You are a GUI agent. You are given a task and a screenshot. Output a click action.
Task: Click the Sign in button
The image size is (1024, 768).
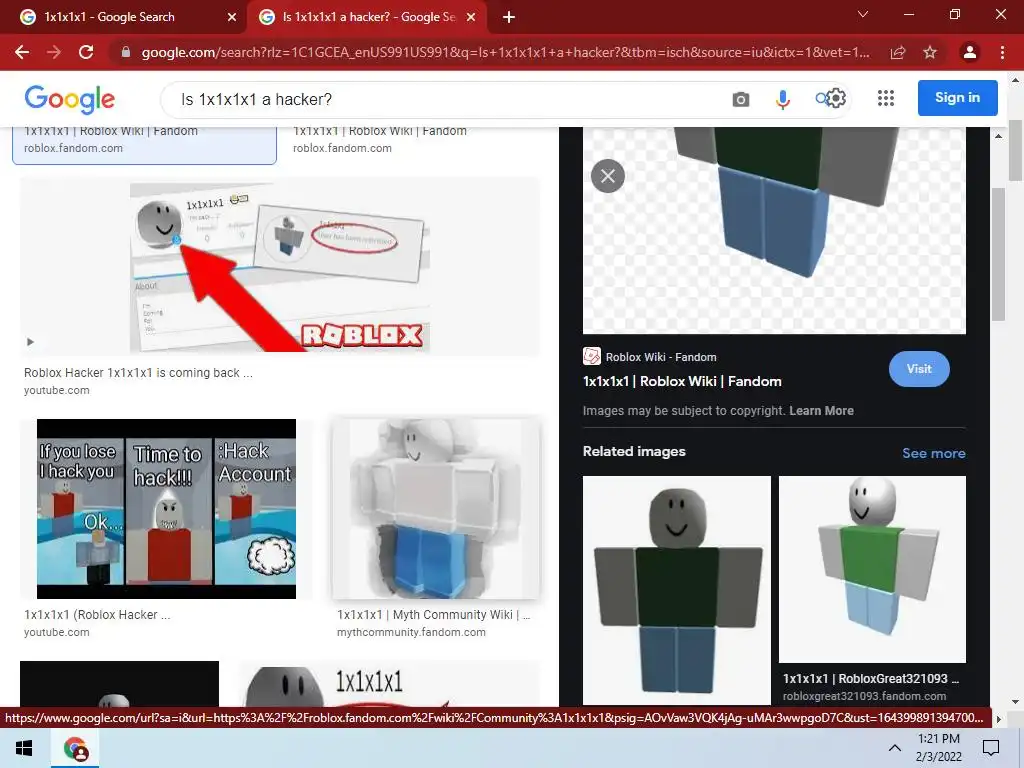(957, 98)
